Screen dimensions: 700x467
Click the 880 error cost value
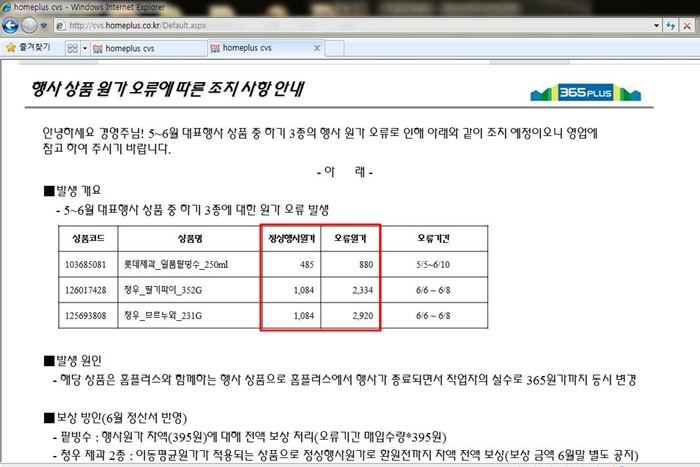click(366, 264)
